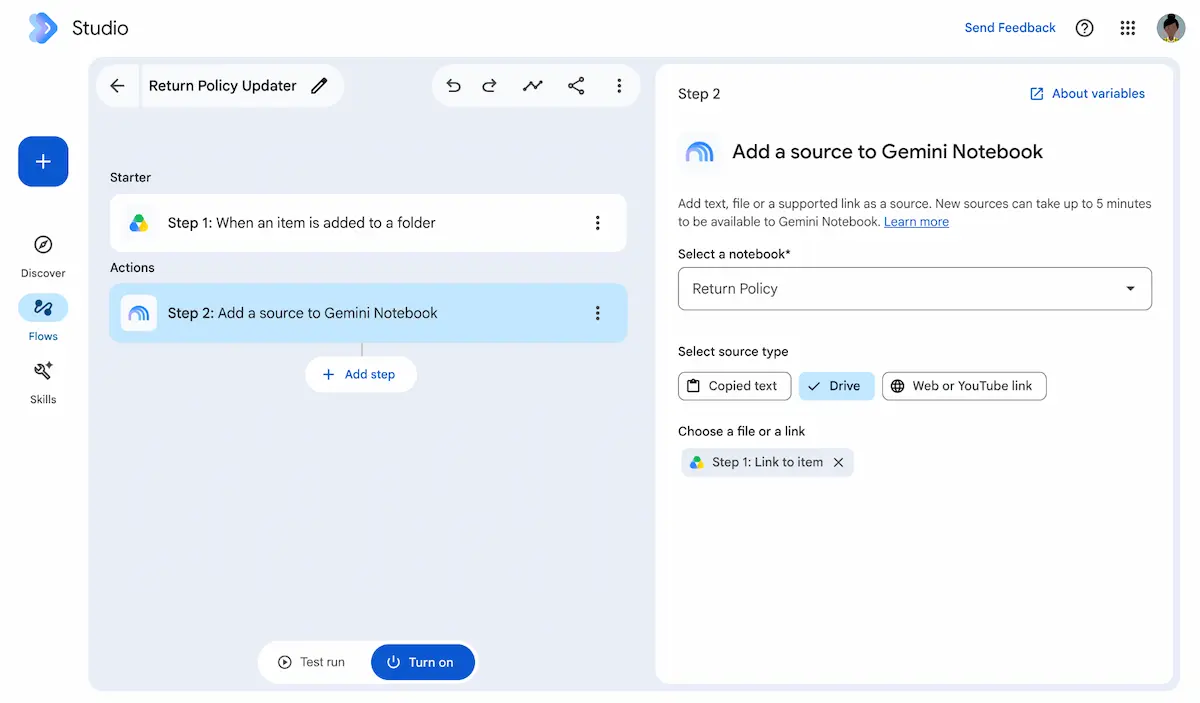Viewport: 1200px width, 703px height.
Task: Edit flow name with pencil icon
Action: [319, 86]
